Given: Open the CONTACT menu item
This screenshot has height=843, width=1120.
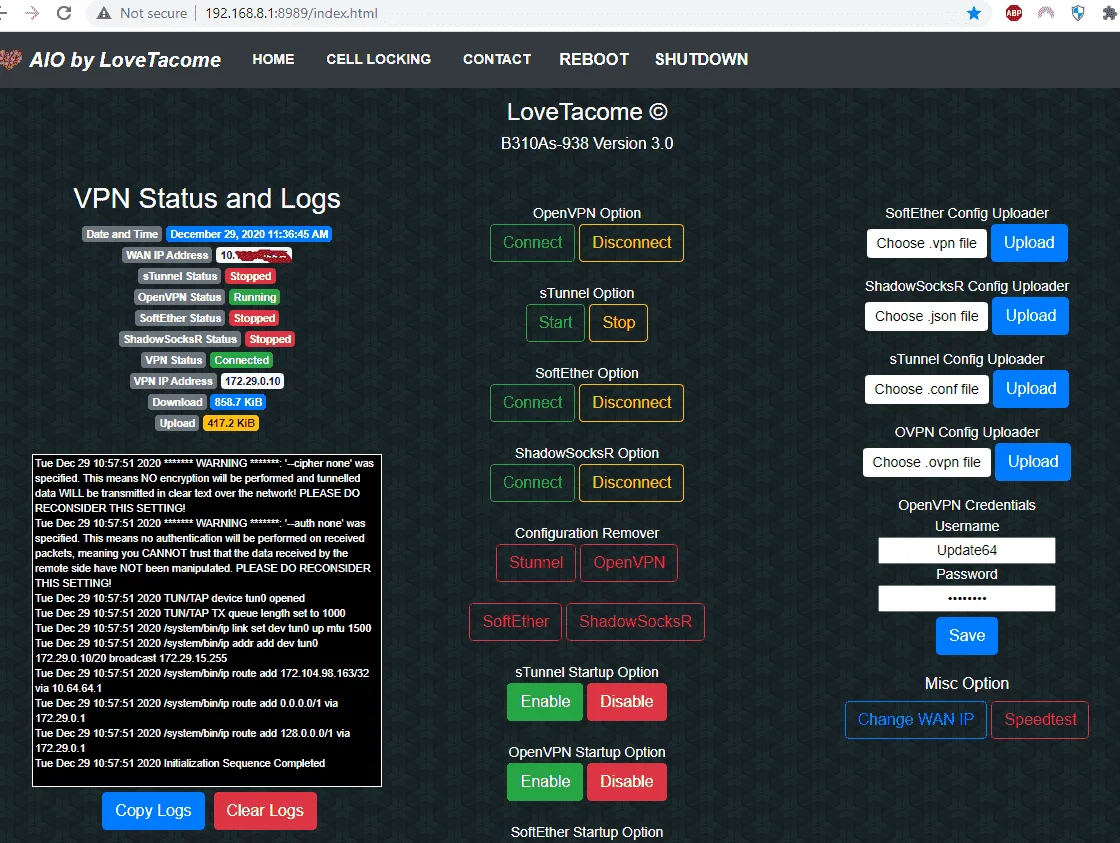Looking at the screenshot, I should coord(497,59).
